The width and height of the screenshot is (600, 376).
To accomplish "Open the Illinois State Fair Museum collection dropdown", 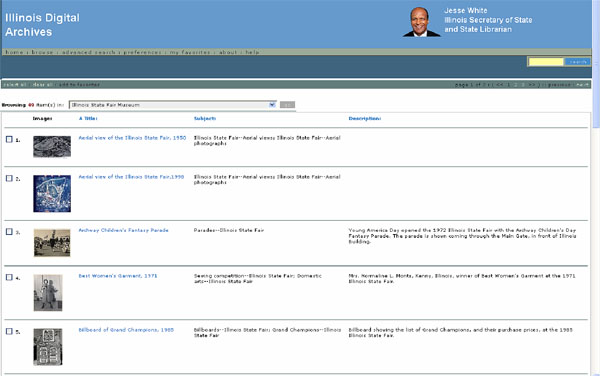I will pyautogui.click(x=173, y=105).
